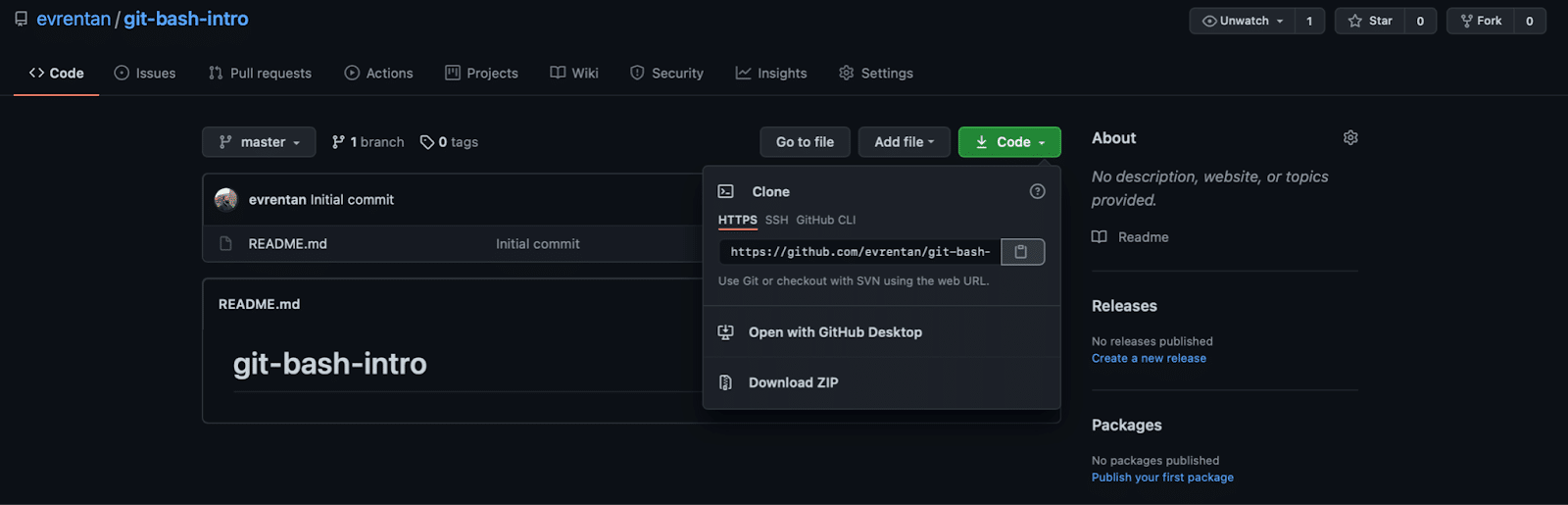Click the Download ZIP archive icon
Viewport: 1568px width, 505px height.
(x=725, y=382)
